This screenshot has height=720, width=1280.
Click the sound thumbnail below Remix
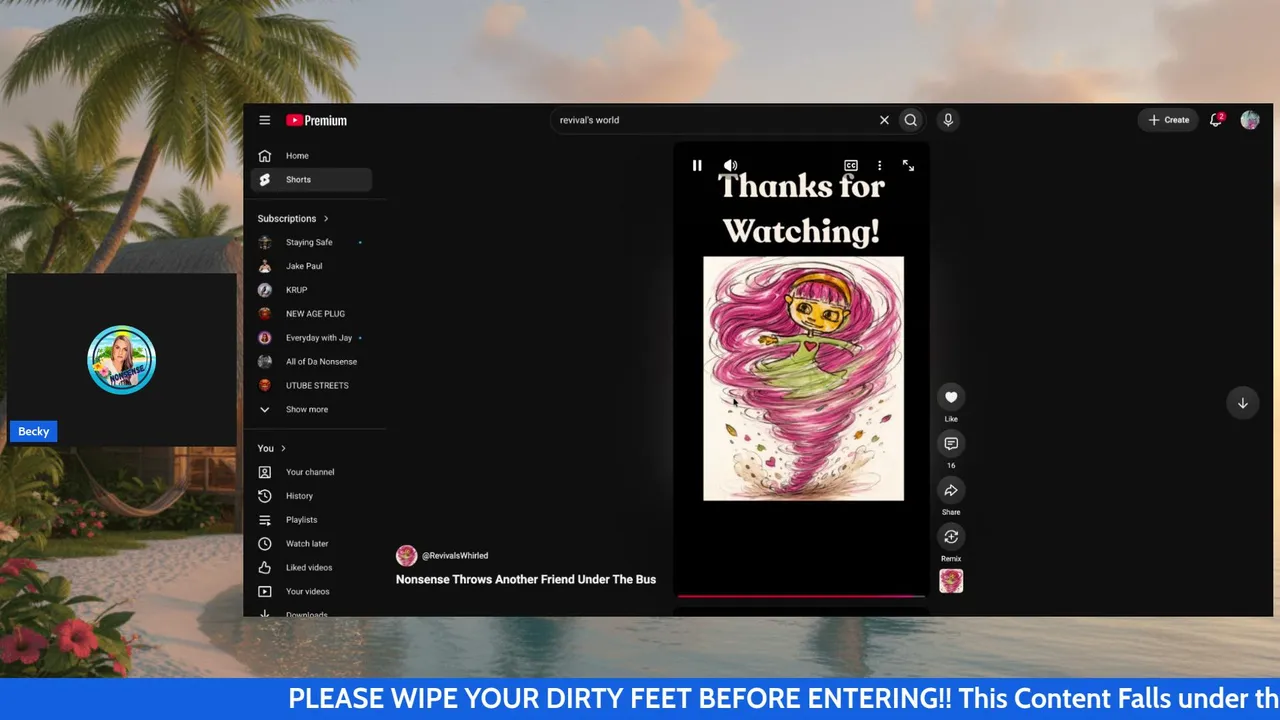pos(951,581)
